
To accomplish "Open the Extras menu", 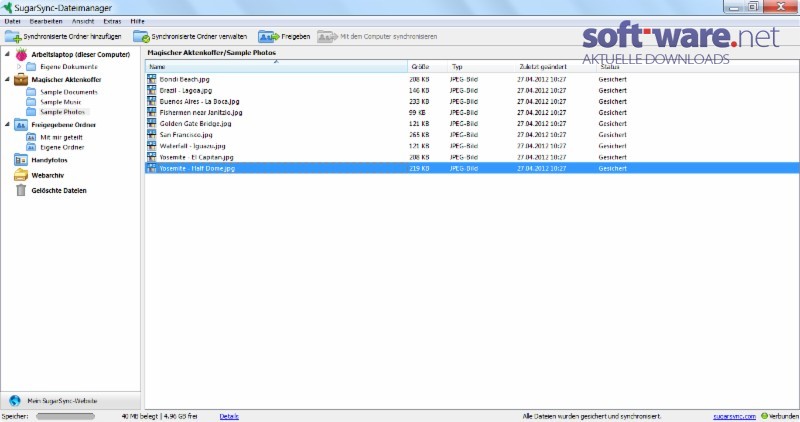I will (x=112, y=21).
